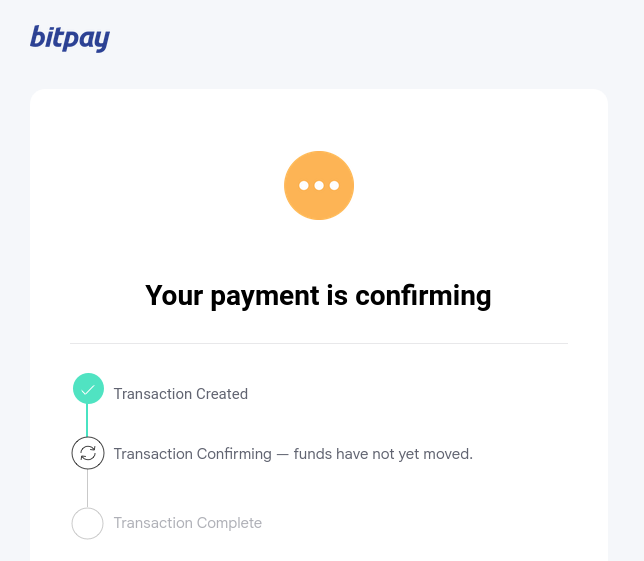Click the green checkmark step icon

[x=88, y=389]
